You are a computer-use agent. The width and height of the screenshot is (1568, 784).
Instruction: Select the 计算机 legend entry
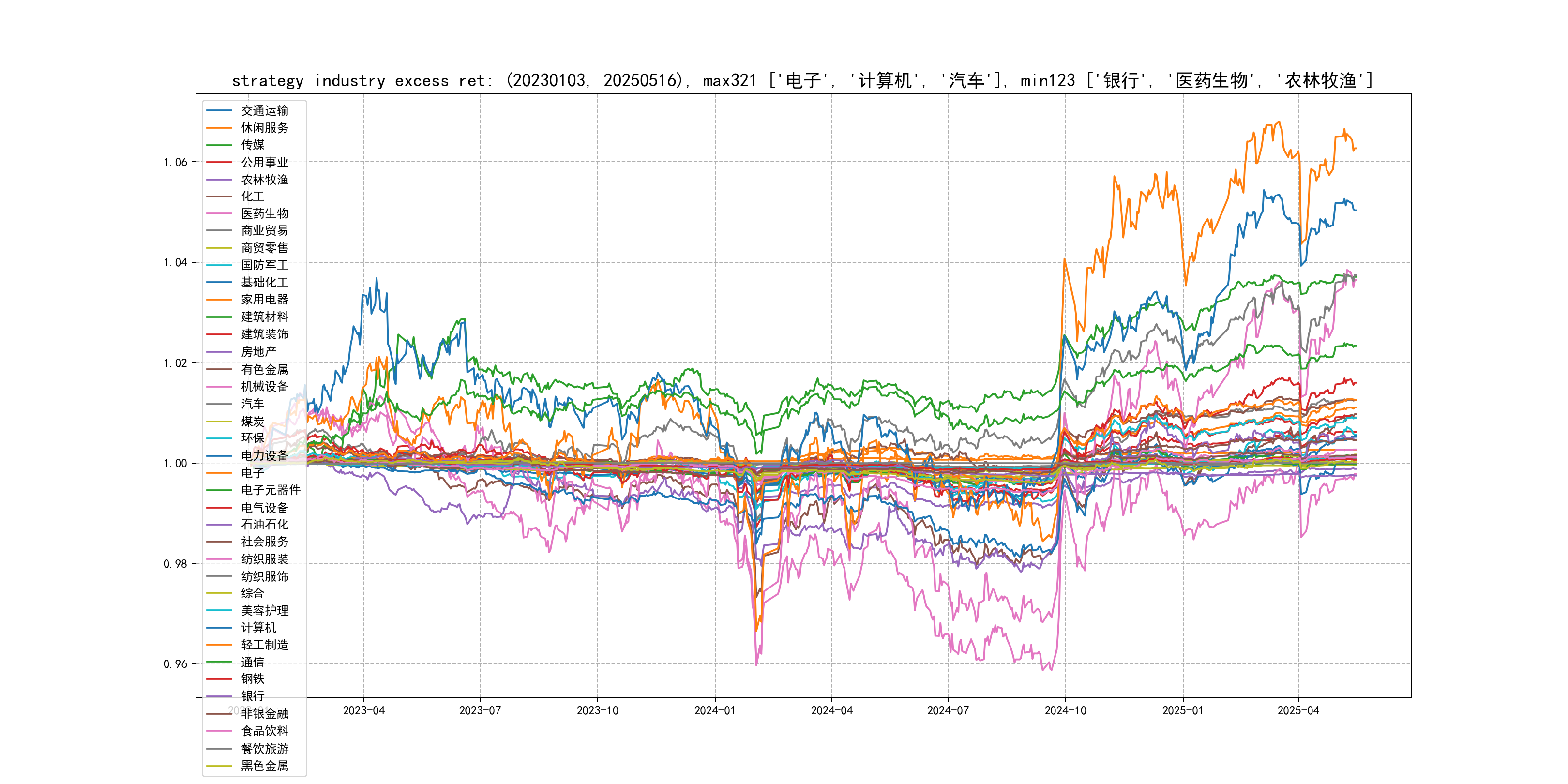point(258,628)
